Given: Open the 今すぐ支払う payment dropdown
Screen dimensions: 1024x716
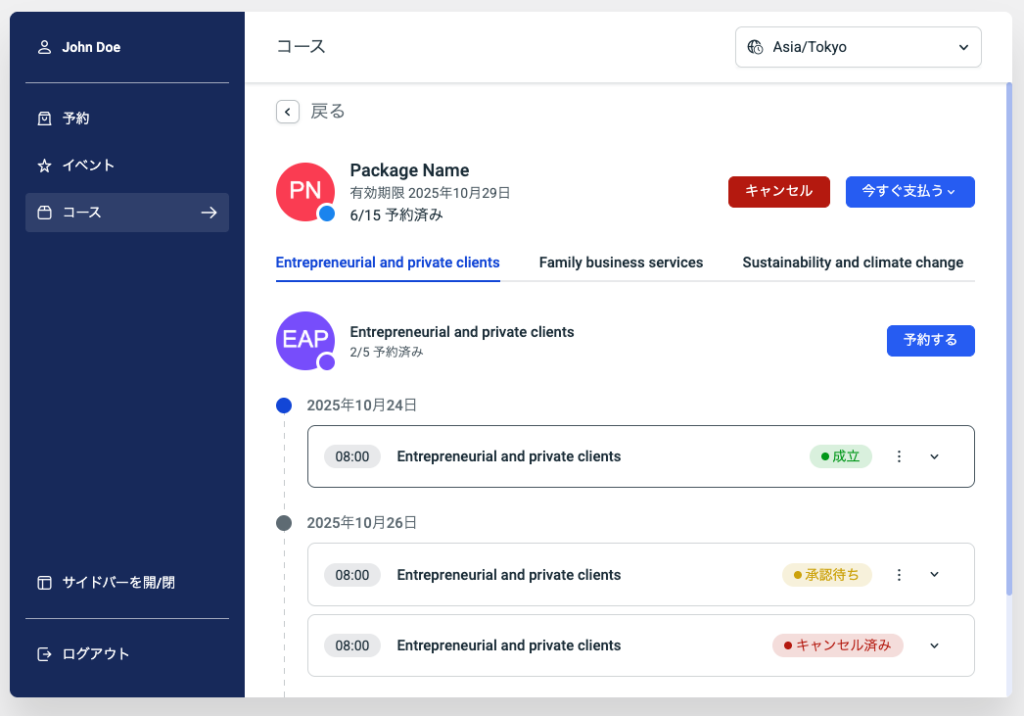Looking at the screenshot, I should click(909, 191).
